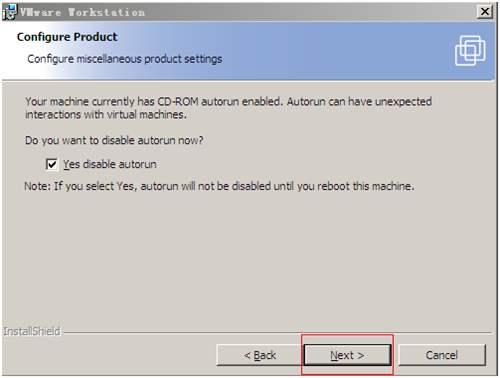
Task: Go to the next step with Next >
Action: 347,355
